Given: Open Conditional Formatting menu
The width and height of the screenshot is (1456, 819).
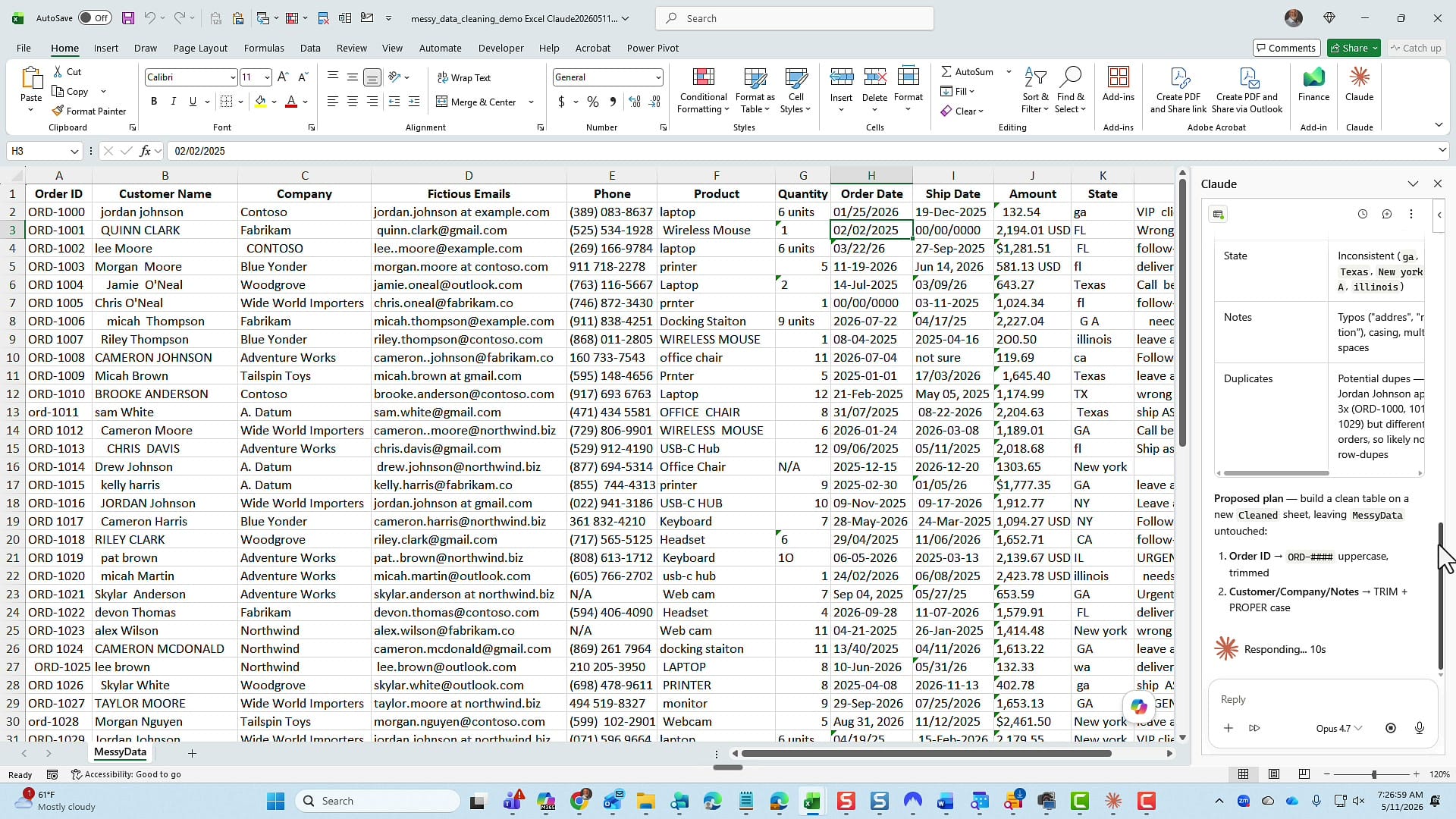Looking at the screenshot, I should [703, 91].
